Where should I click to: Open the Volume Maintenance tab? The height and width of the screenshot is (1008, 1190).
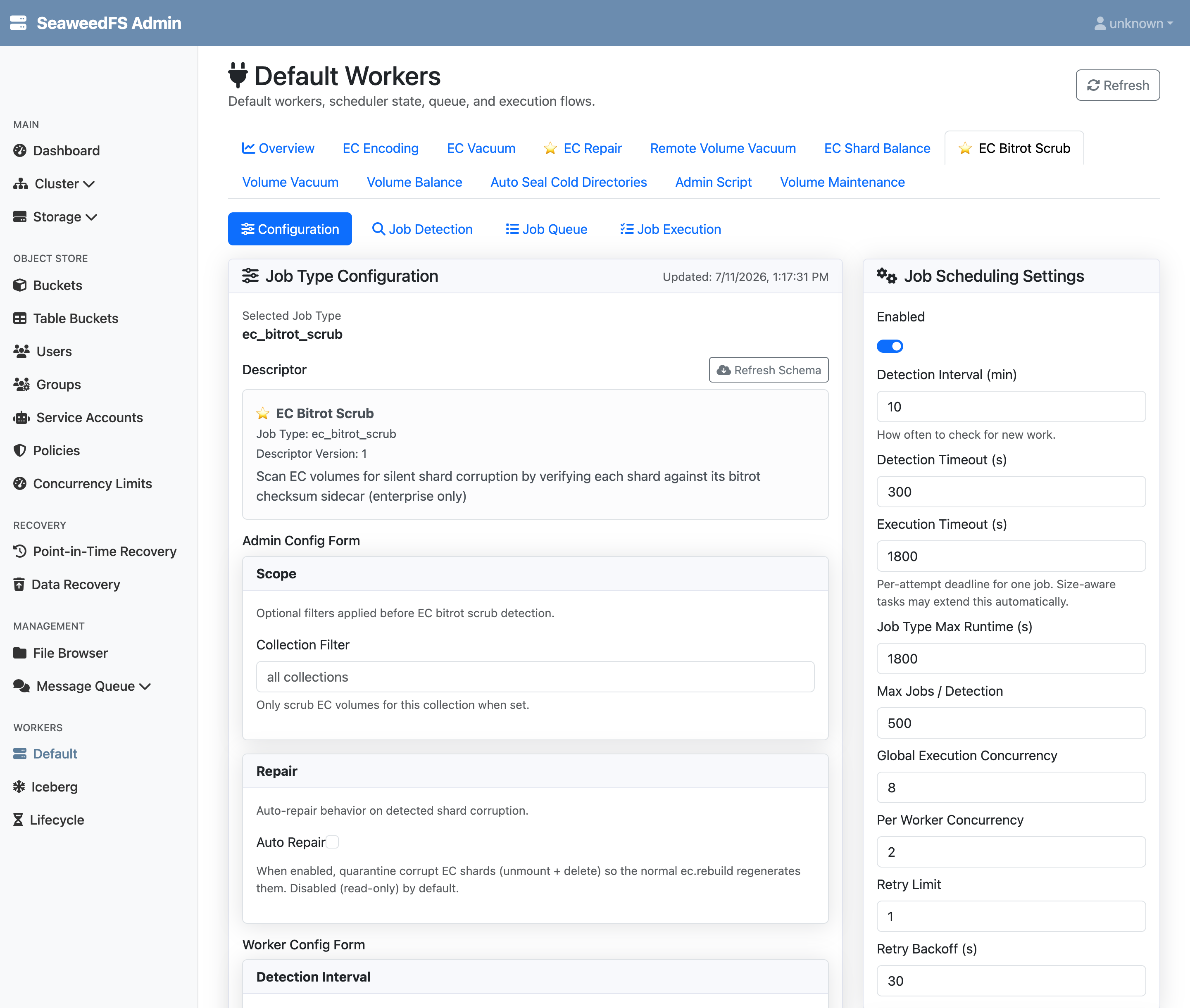click(843, 182)
